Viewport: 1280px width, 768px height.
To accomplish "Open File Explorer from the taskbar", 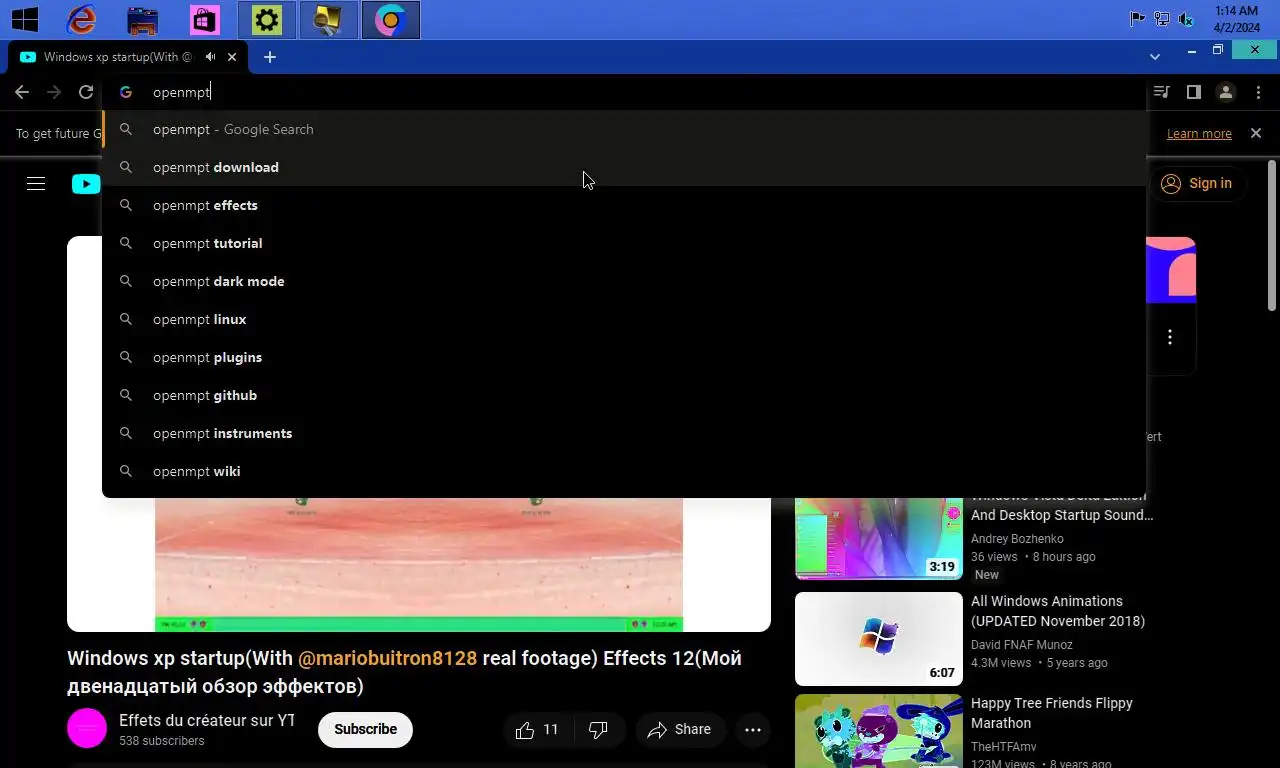I will coord(143,19).
